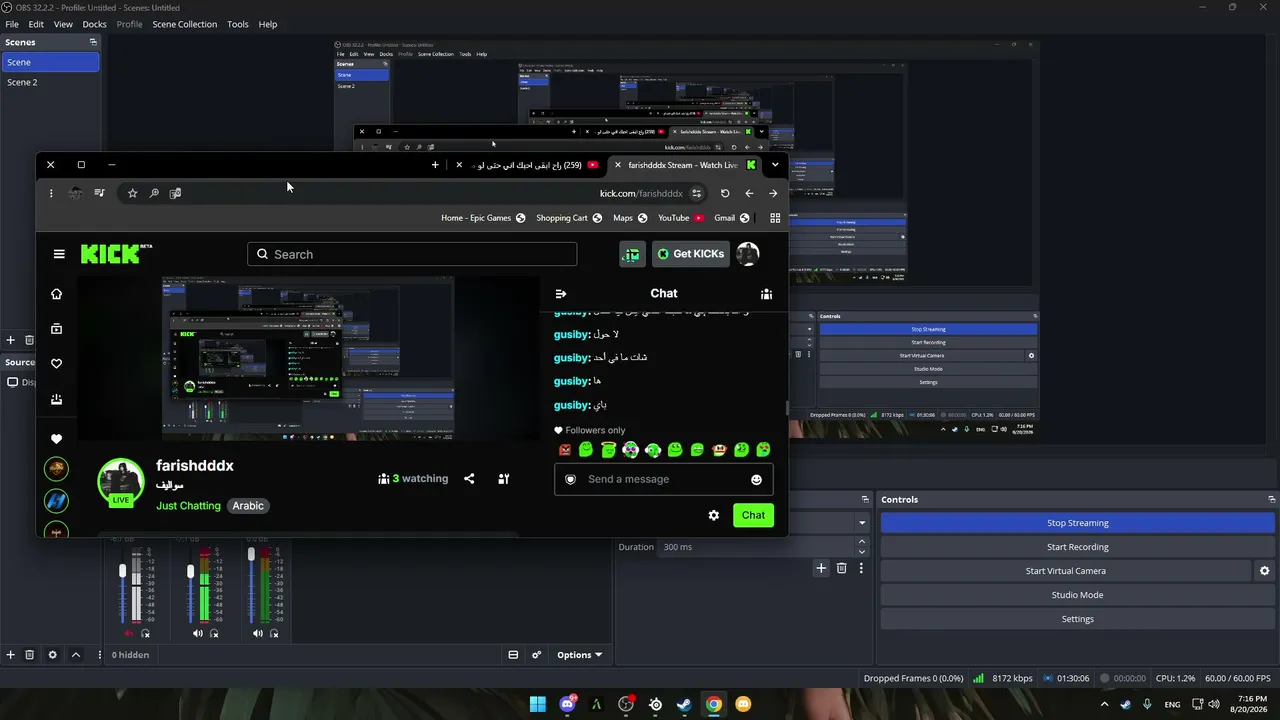The image size is (1280, 720).
Task: Open the Scene Collection menu
Action: click(x=185, y=24)
